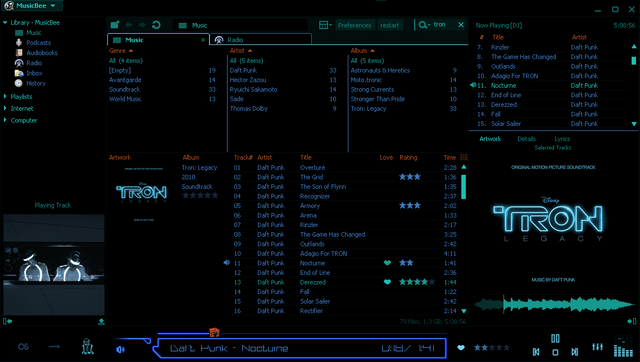Image resolution: width=640 pixels, height=362 pixels.
Task: Clear the tron search text
Action: tap(461, 25)
